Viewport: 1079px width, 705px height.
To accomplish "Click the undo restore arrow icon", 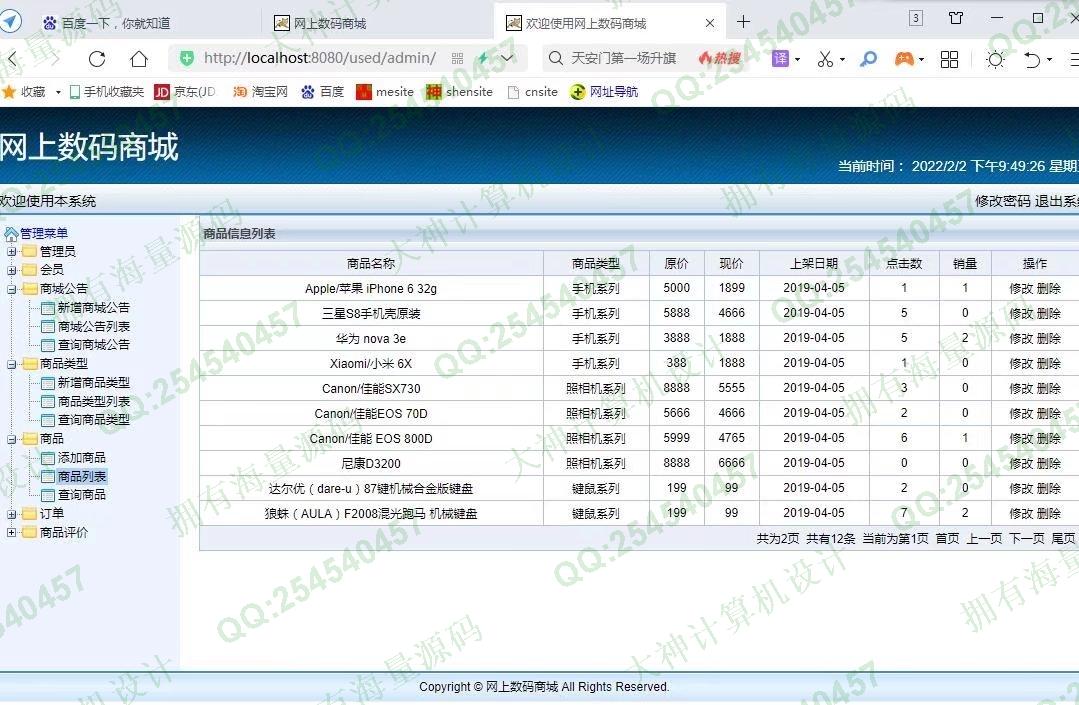I will click(1032, 59).
